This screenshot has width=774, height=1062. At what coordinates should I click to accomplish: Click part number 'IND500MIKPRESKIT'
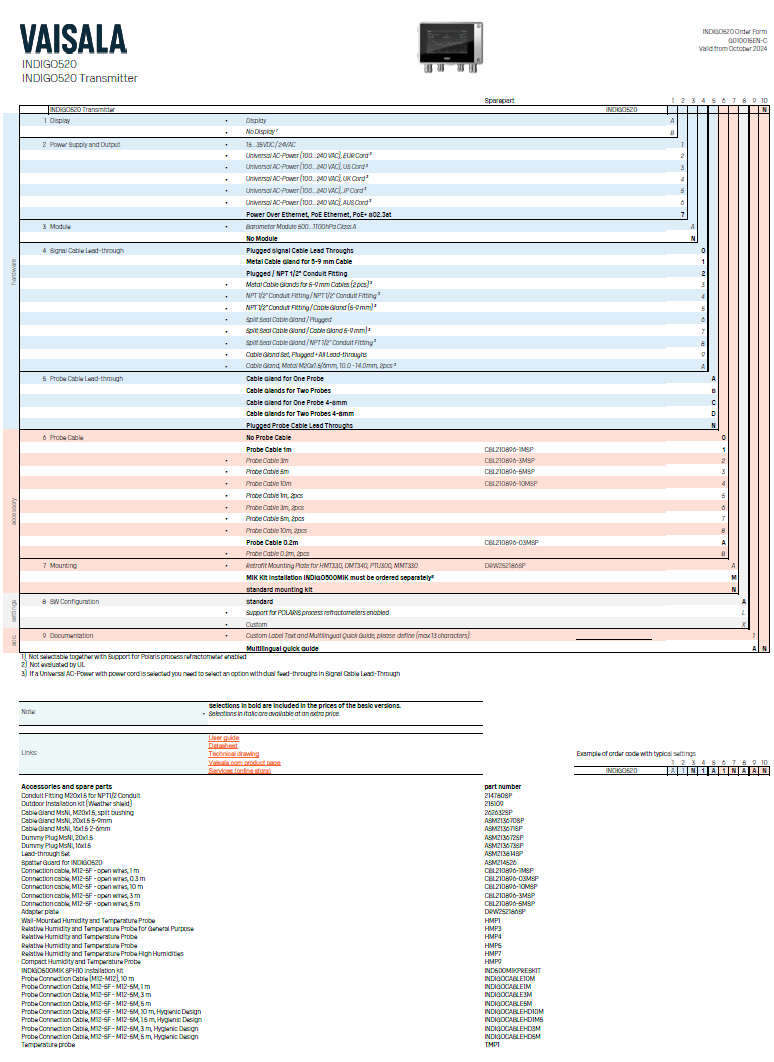(x=513, y=971)
